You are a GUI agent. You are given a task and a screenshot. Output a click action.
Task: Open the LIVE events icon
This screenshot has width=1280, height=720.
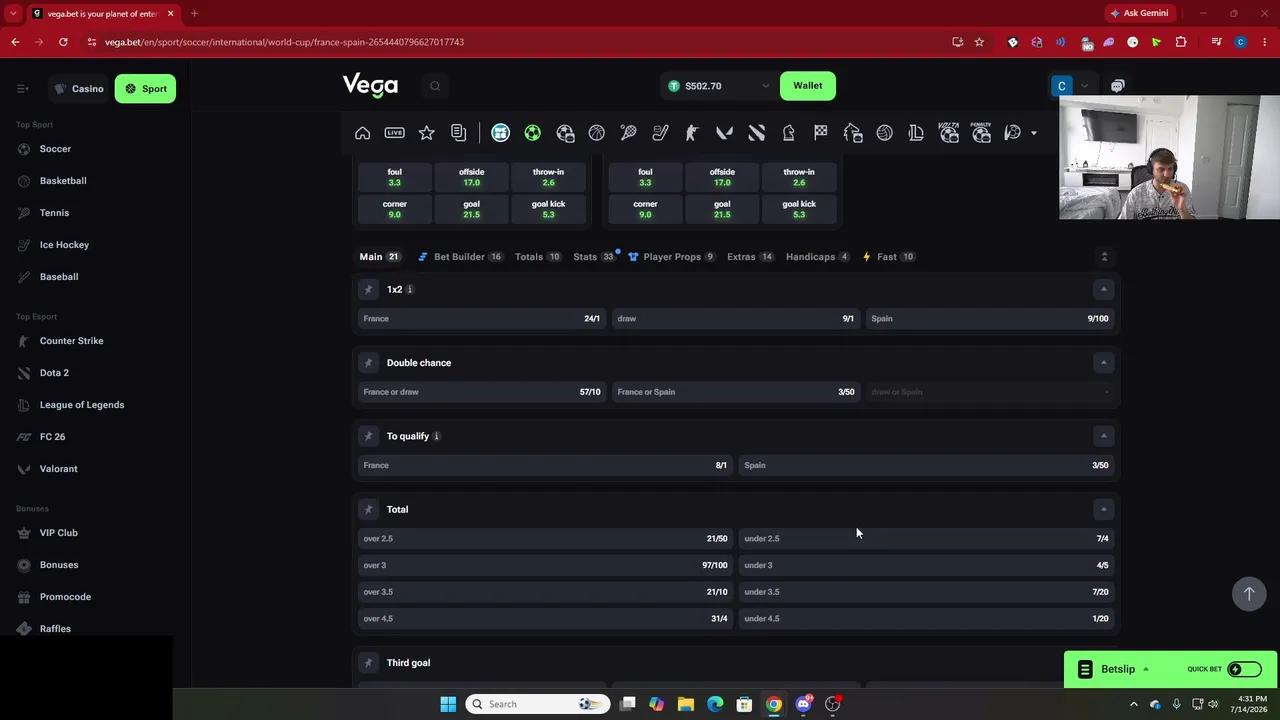(395, 133)
